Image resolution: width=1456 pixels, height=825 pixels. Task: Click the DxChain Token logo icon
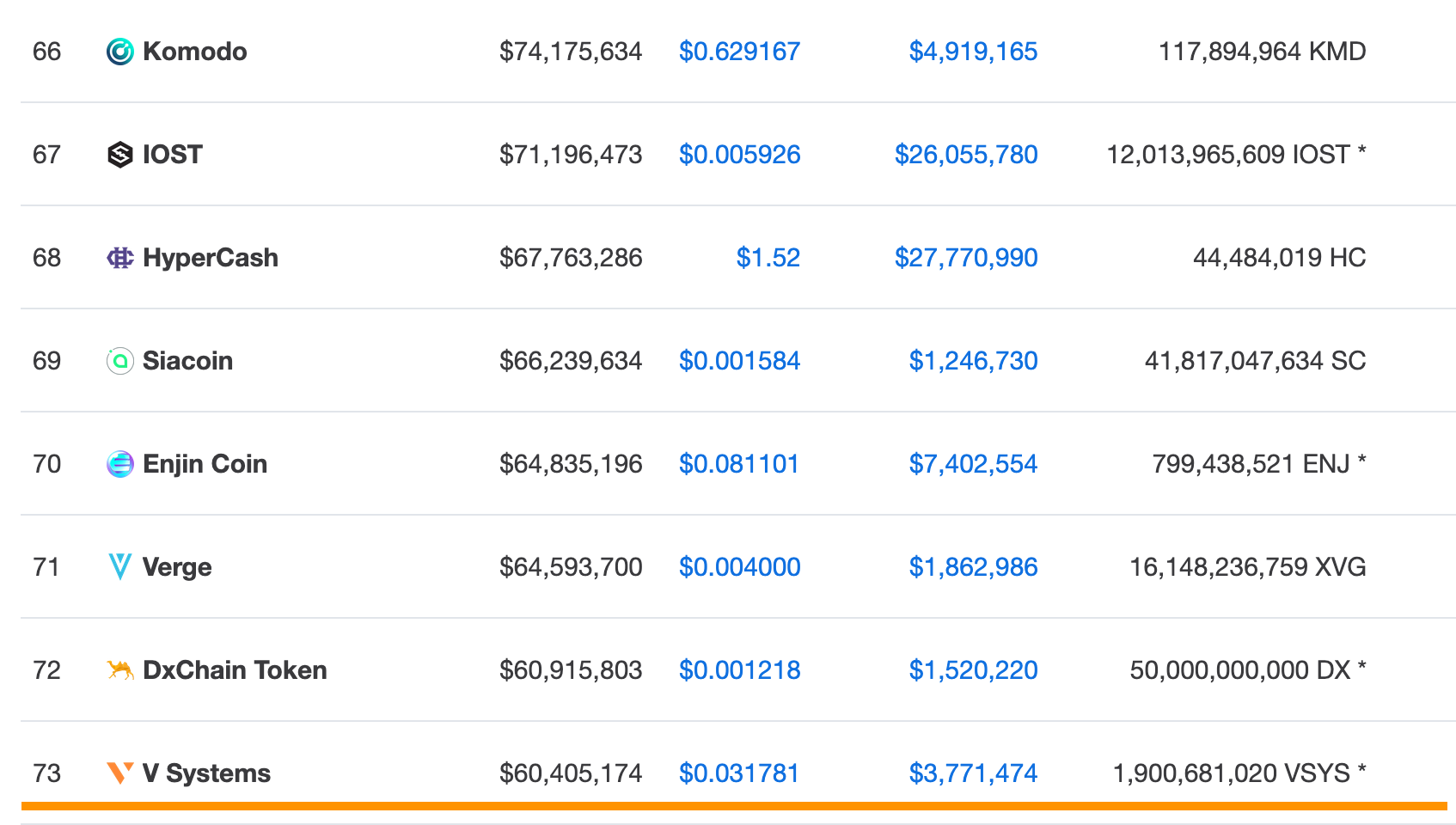coord(120,670)
